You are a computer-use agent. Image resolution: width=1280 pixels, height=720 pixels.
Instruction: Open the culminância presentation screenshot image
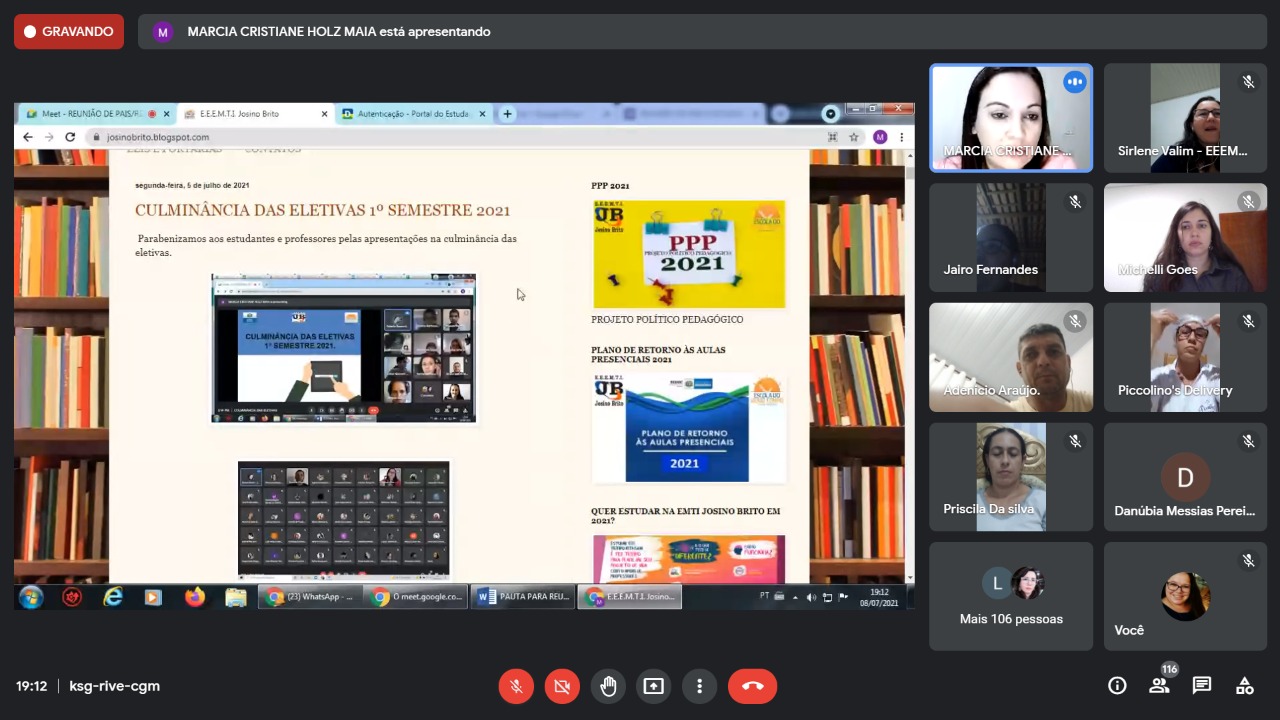coord(343,348)
